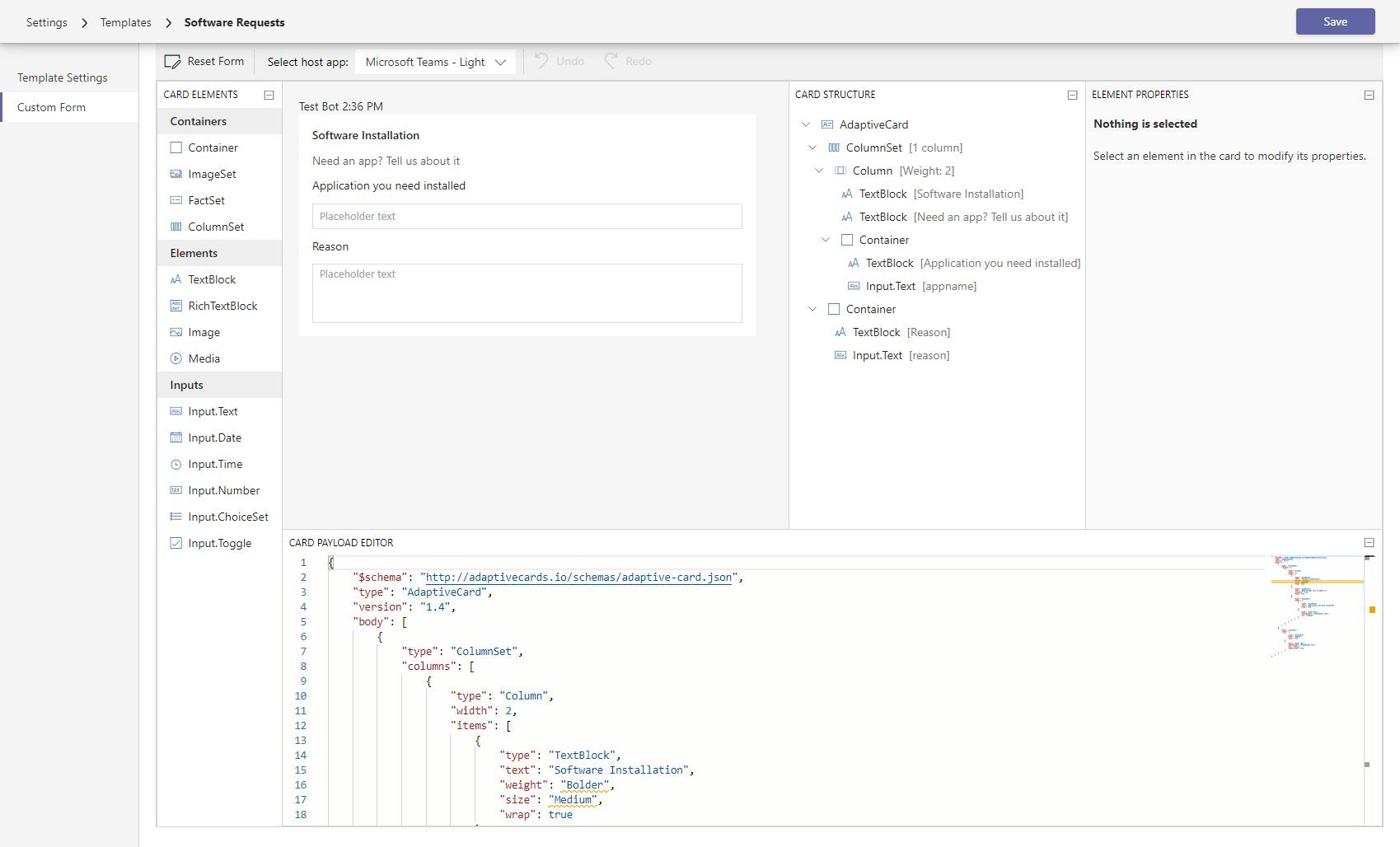This screenshot has height=847, width=1400.
Task: Collapse the AdaptiveCard tree node
Action: click(x=806, y=124)
